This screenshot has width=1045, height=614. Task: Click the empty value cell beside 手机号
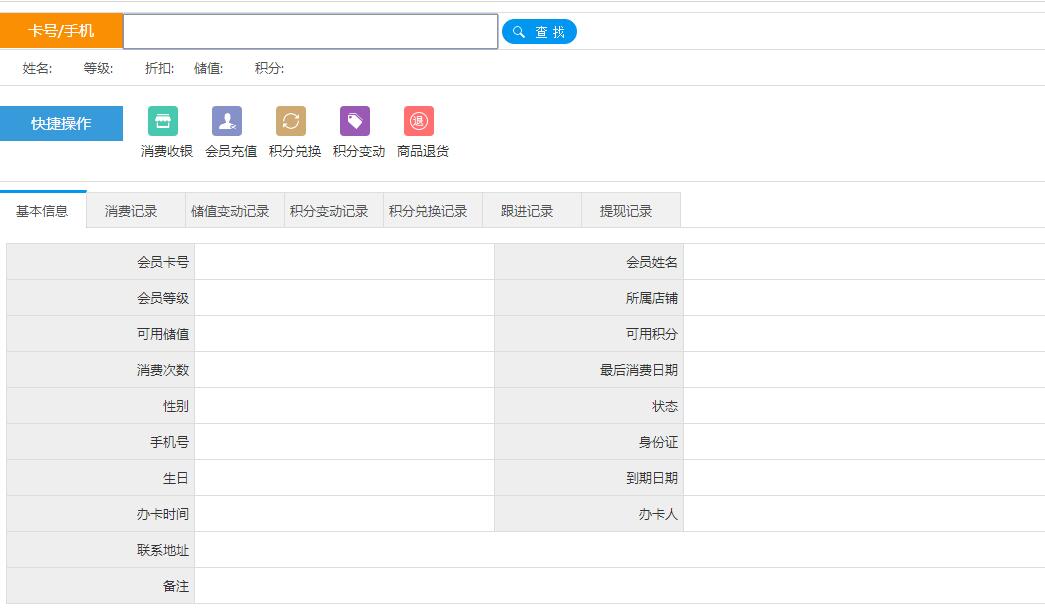(x=344, y=442)
